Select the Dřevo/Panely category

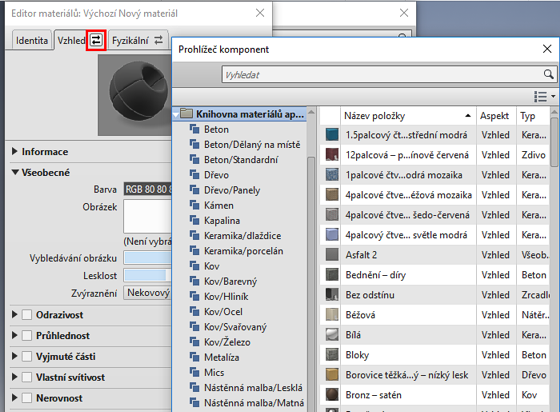(x=232, y=190)
